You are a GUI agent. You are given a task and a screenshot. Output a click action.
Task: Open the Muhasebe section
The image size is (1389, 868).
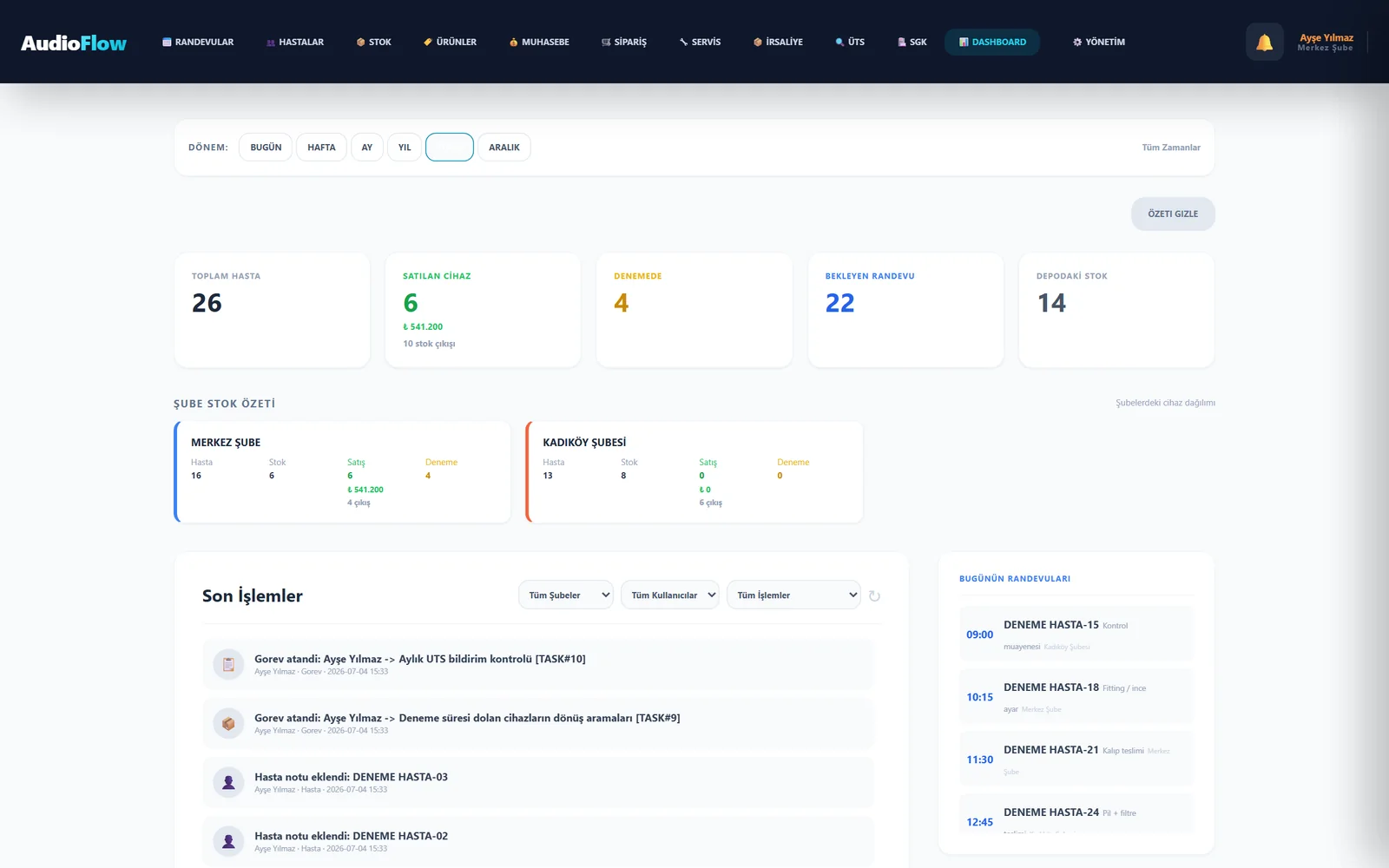pyautogui.click(x=539, y=42)
